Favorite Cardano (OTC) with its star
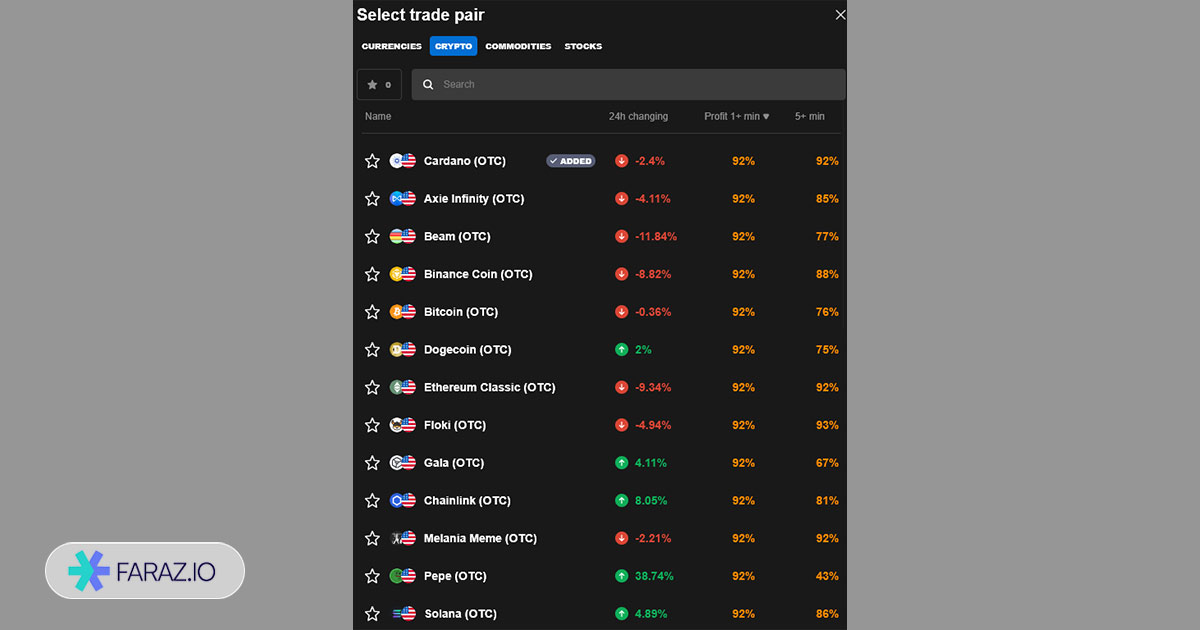The image size is (1200, 630). pyautogui.click(x=372, y=161)
